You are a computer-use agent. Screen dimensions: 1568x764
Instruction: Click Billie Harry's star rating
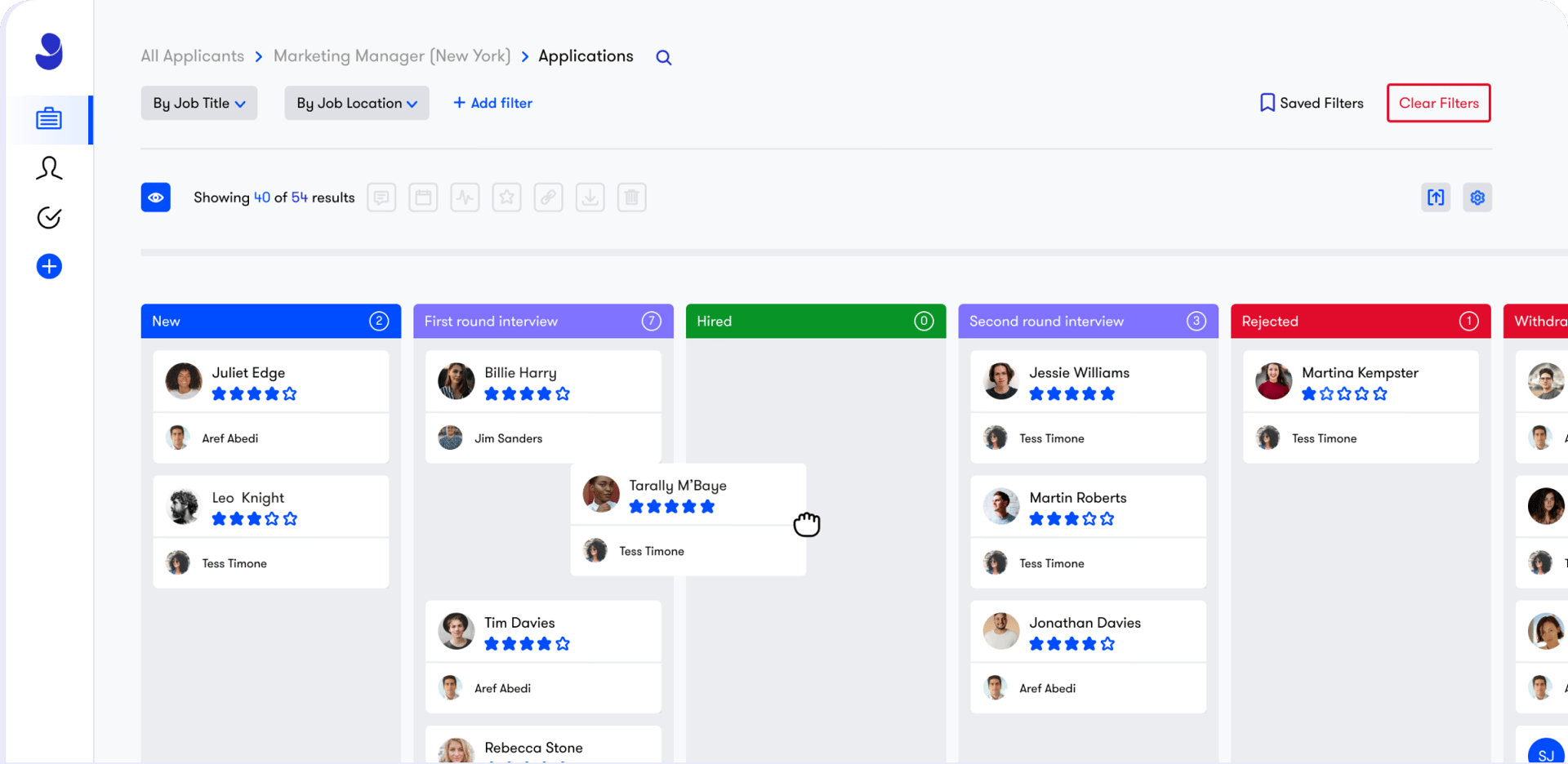(x=528, y=394)
